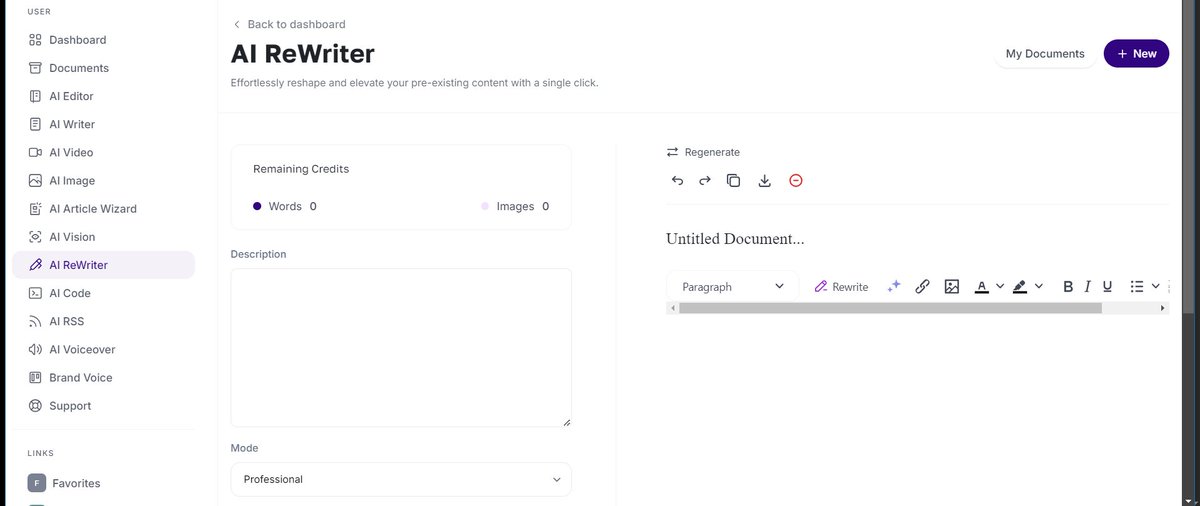Image resolution: width=1200 pixels, height=506 pixels.
Task: Click the AI RSS feed icon
Action: pyautogui.click(x=35, y=321)
